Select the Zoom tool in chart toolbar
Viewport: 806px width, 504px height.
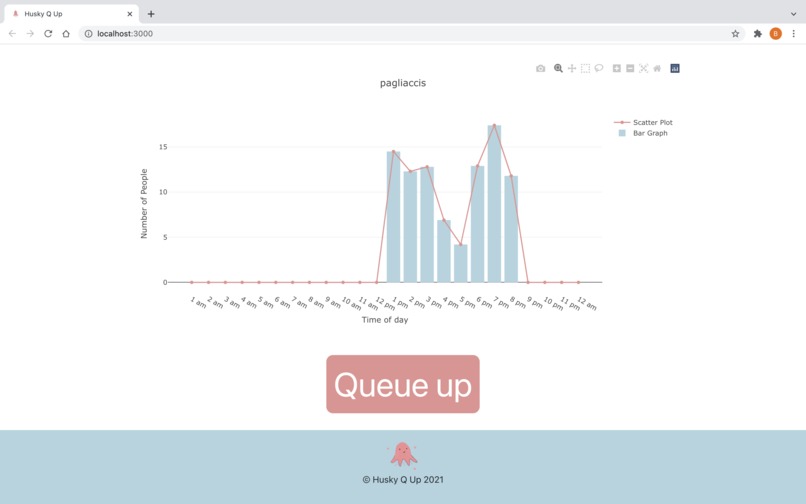click(x=558, y=68)
